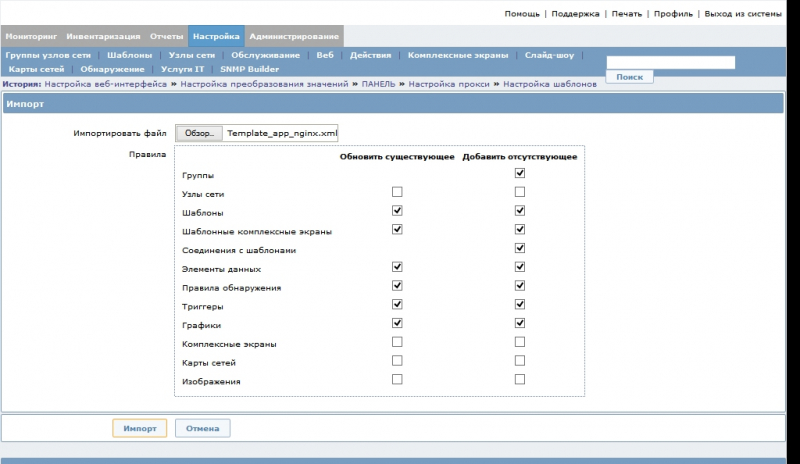
Task: Select the Администрирование tab
Action: coord(294,36)
